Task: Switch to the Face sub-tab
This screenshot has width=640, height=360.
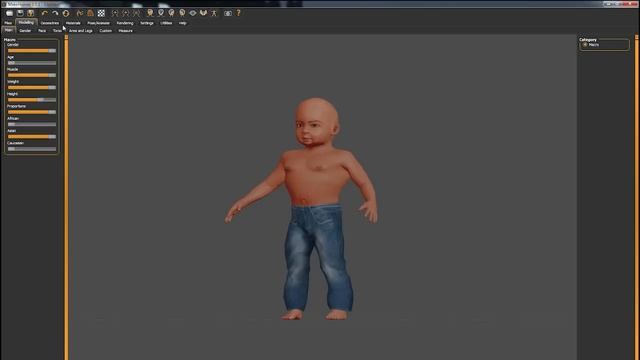Action: pyautogui.click(x=42, y=31)
